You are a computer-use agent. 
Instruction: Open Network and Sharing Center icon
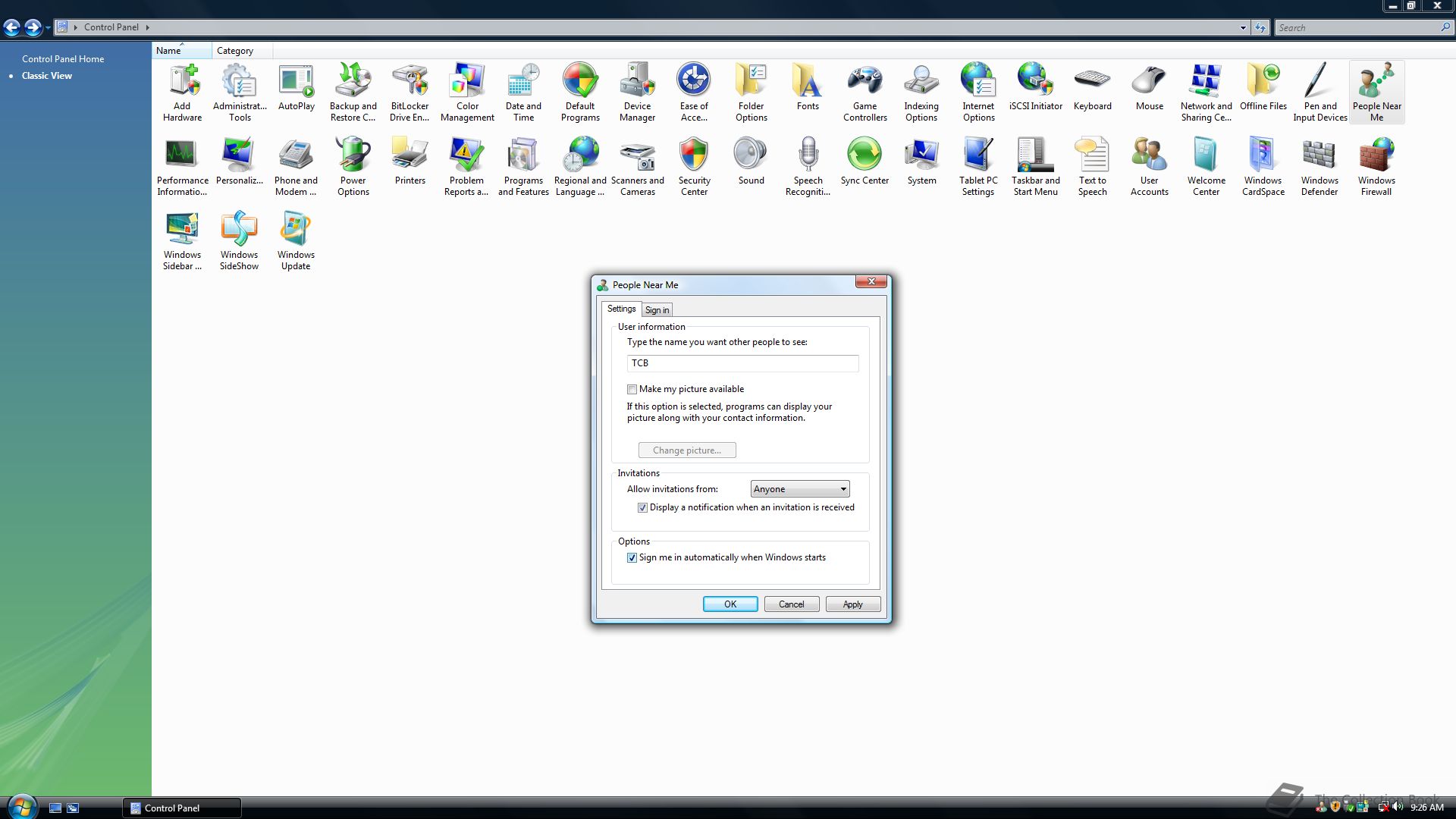click(x=1206, y=92)
